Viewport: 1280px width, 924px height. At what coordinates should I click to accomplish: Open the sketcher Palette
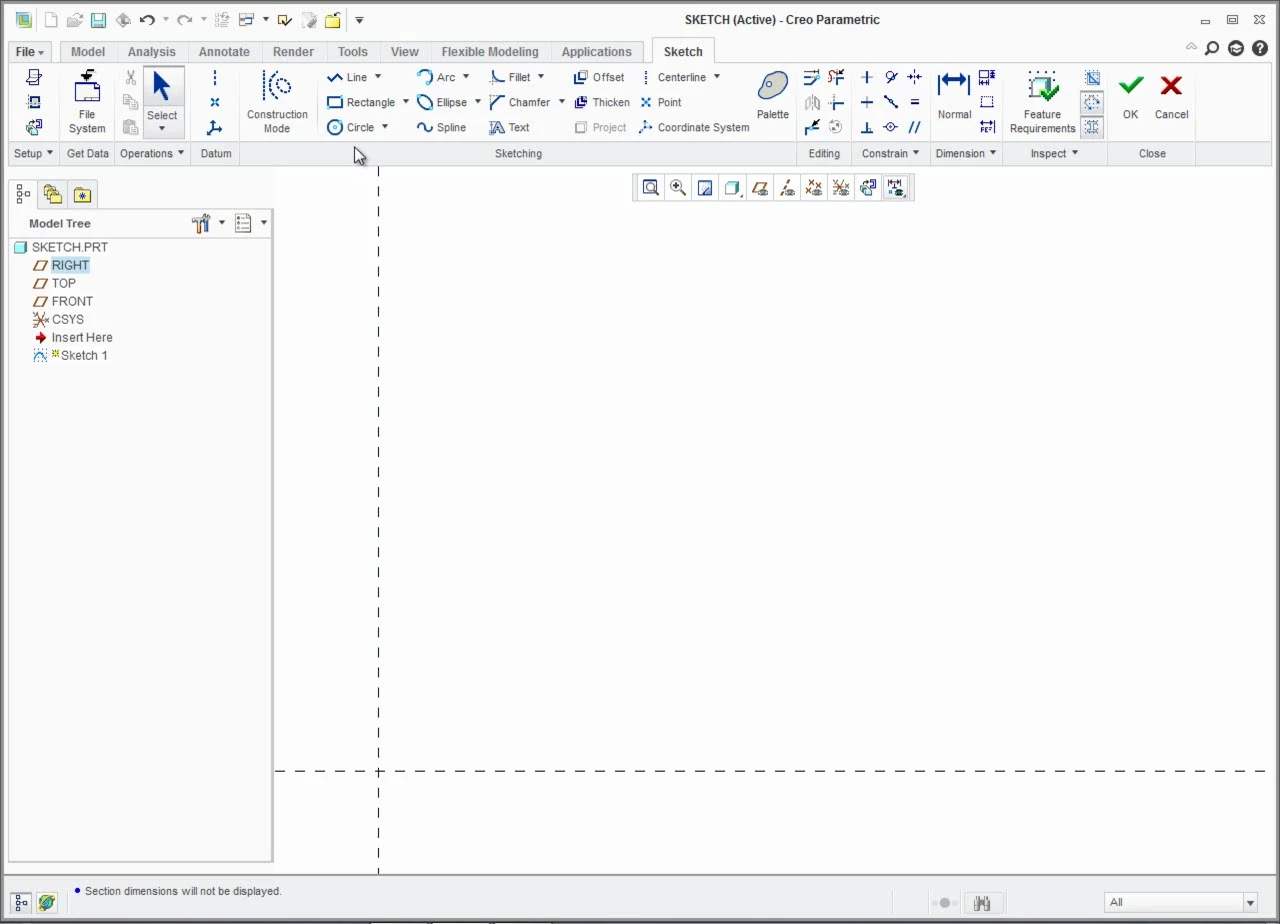[772, 96]
